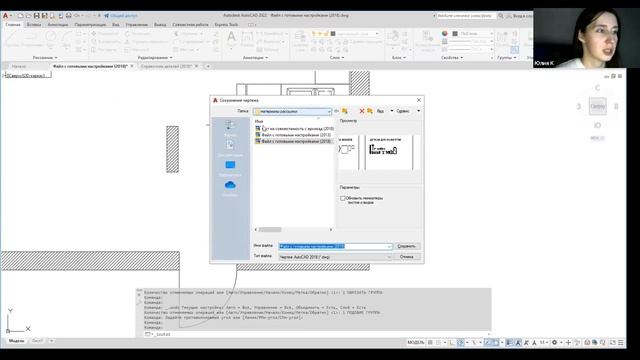This screenshot has height=360, width=640.
Task: Open History location in dialog sidebar
Action: 230,128
